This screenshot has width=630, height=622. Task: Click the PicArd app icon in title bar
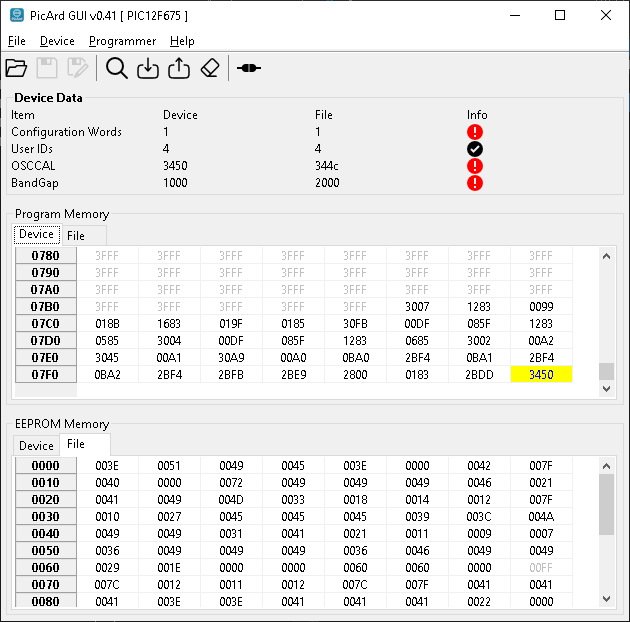(x=17, y=15)
